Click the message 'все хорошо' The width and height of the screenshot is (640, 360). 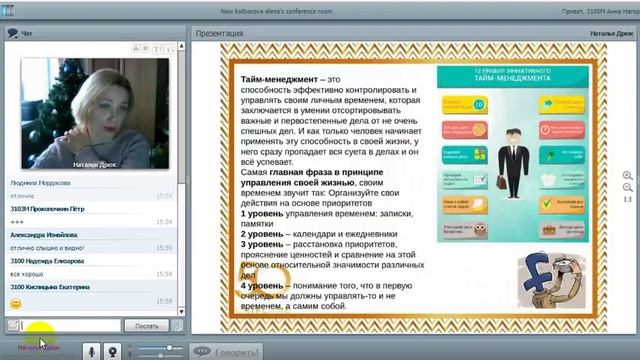coord(27,274)
